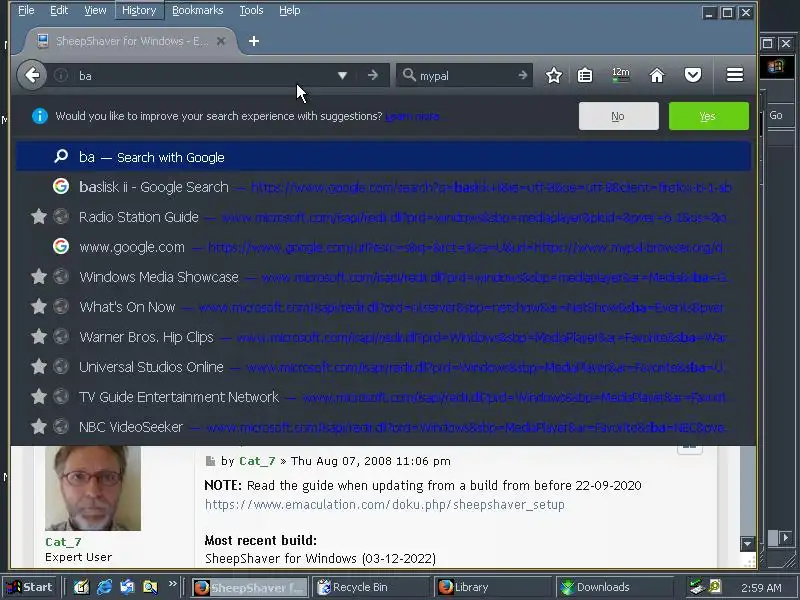Submit the mypal search with its arrow
The height and width of the screenshot is (600, 800).
(x=522, y=76)
